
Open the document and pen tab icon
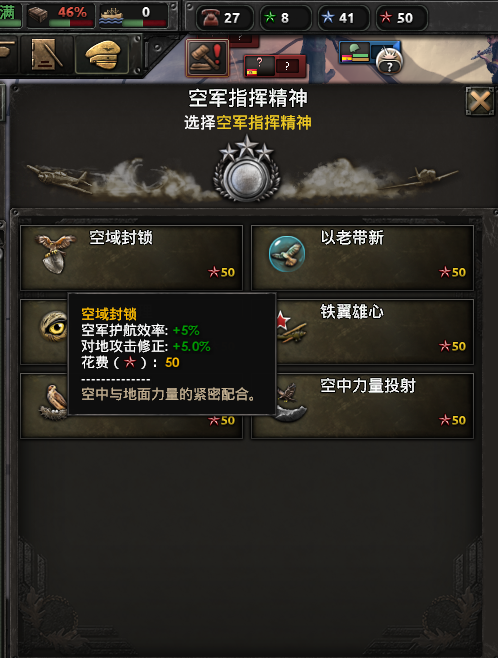click(x=45, y=55)
